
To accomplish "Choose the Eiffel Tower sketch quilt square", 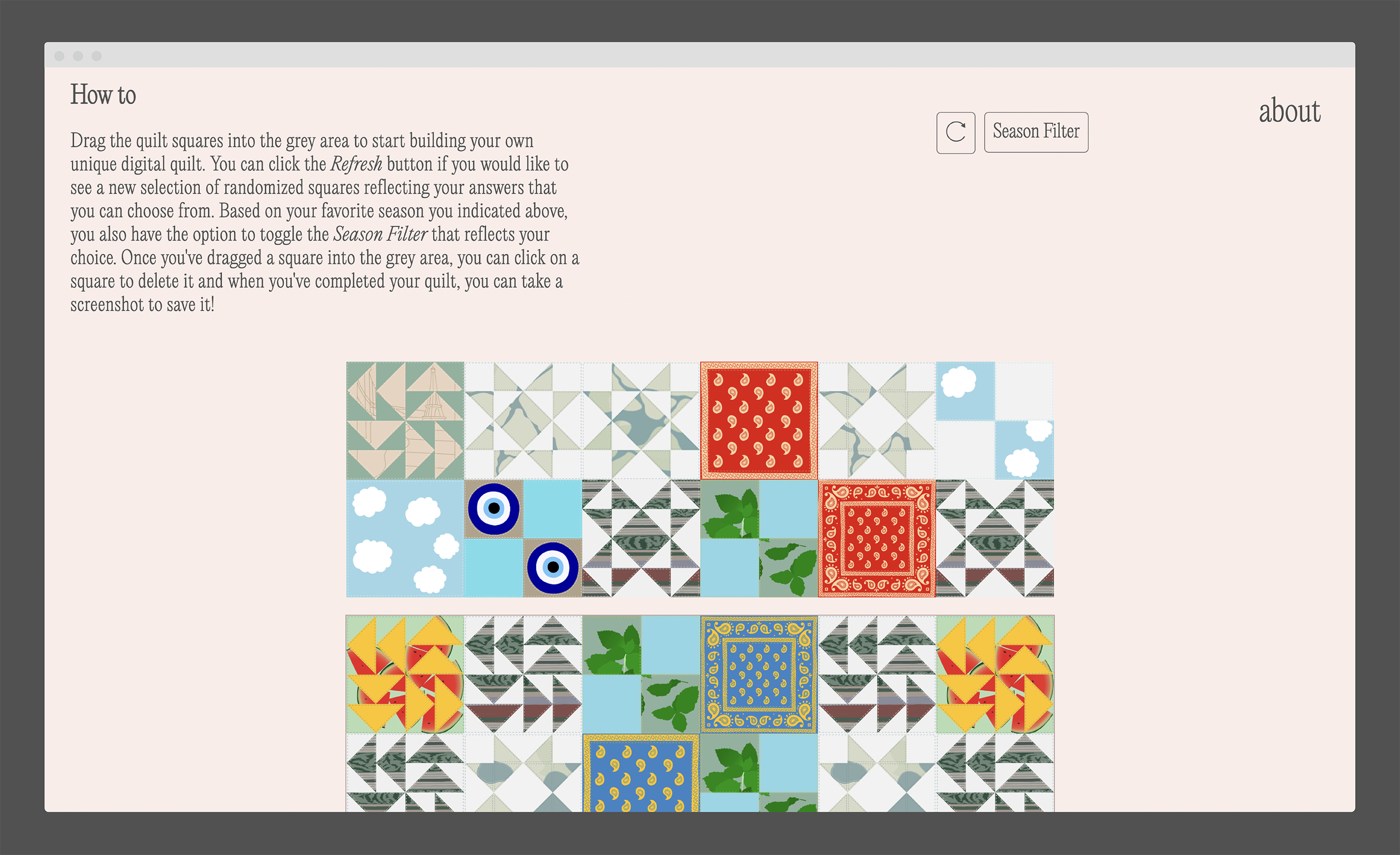I will 405,421.
